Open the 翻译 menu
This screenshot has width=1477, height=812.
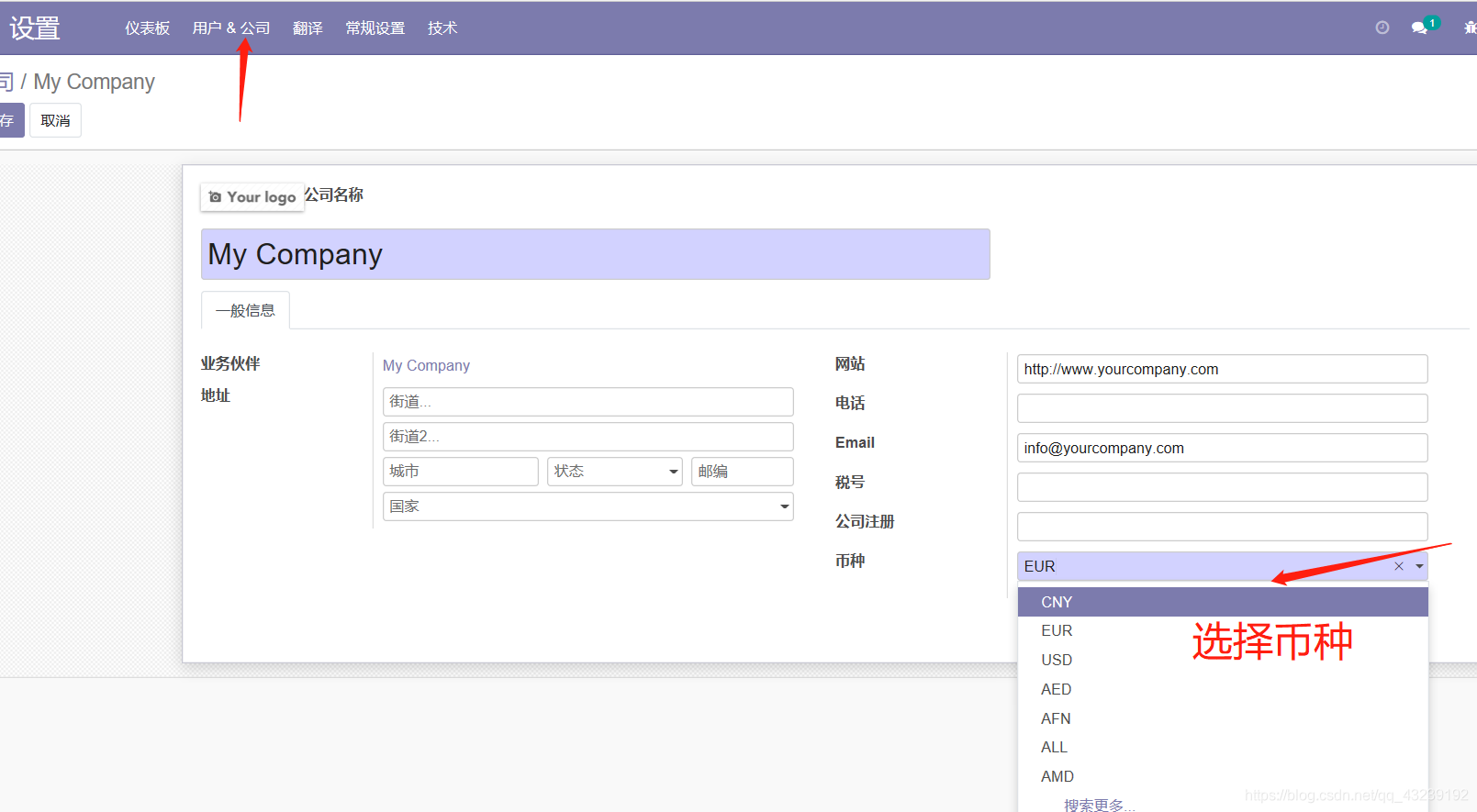pos(308,28)
